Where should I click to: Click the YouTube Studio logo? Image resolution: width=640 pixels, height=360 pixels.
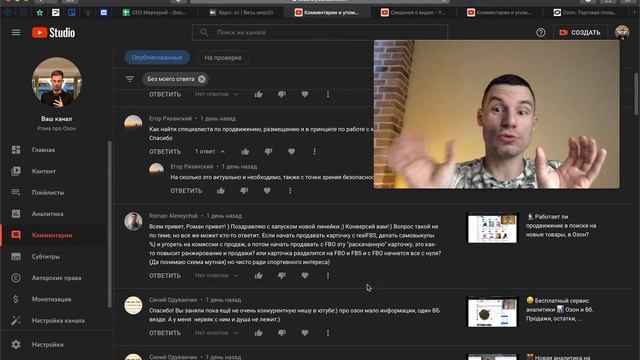coord(53,33)
